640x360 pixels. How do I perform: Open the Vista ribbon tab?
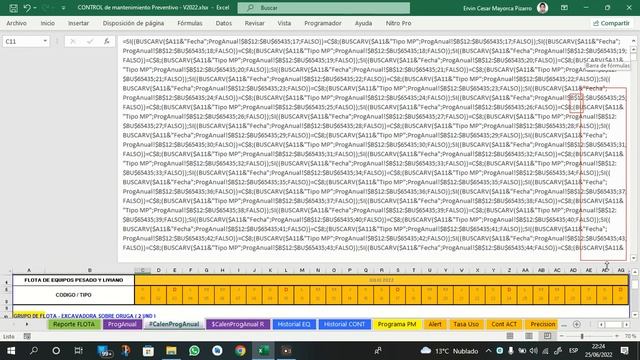coord(284,23)
